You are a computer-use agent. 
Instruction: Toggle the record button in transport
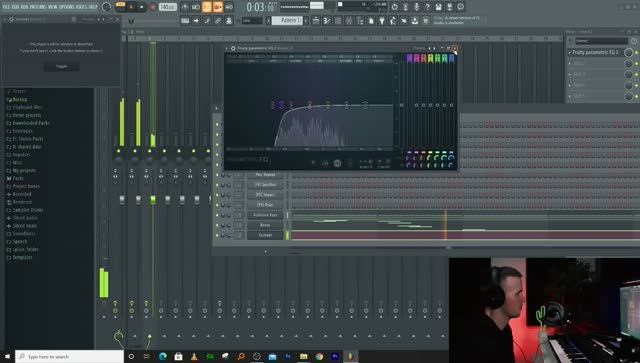pyautogui.click(x=152, y=7)
